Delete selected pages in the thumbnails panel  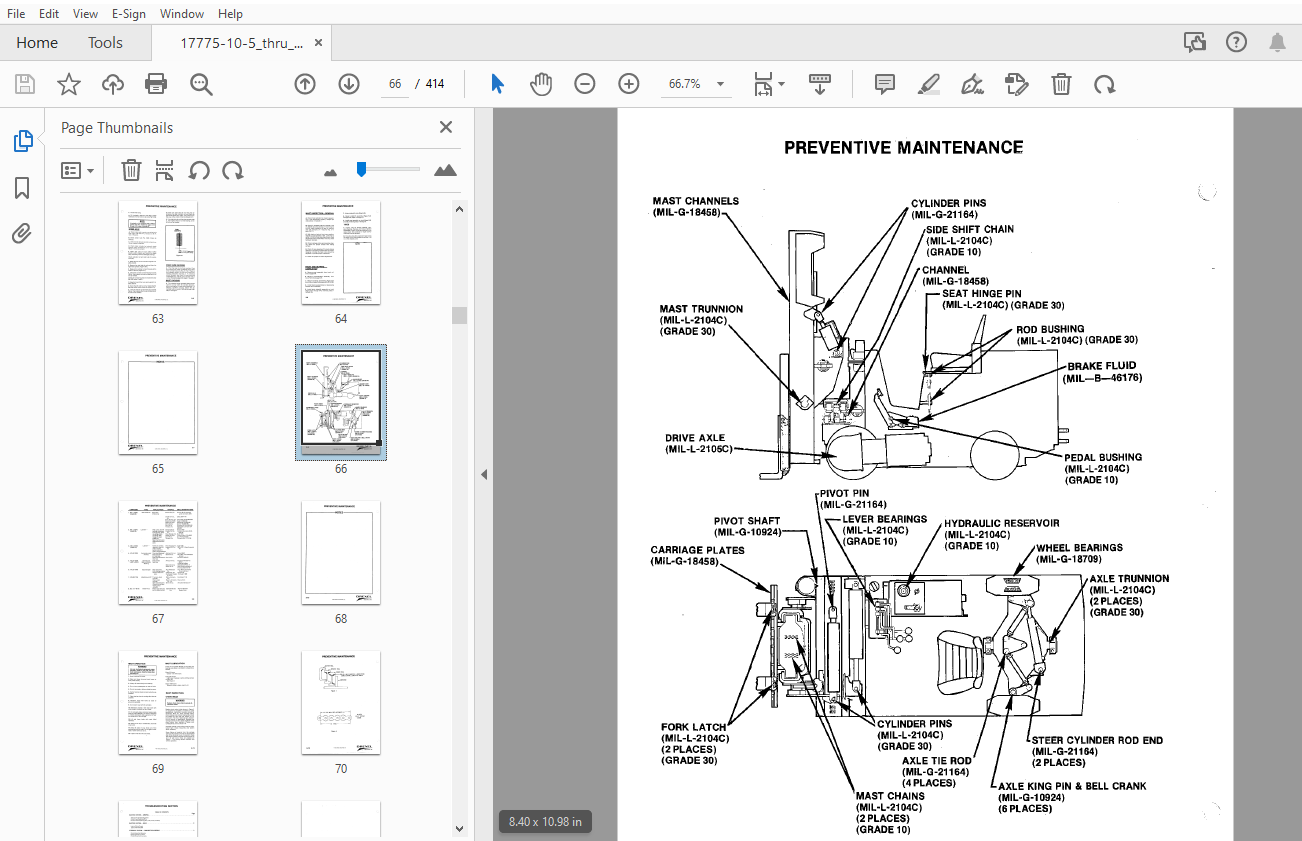pos(131,170)
